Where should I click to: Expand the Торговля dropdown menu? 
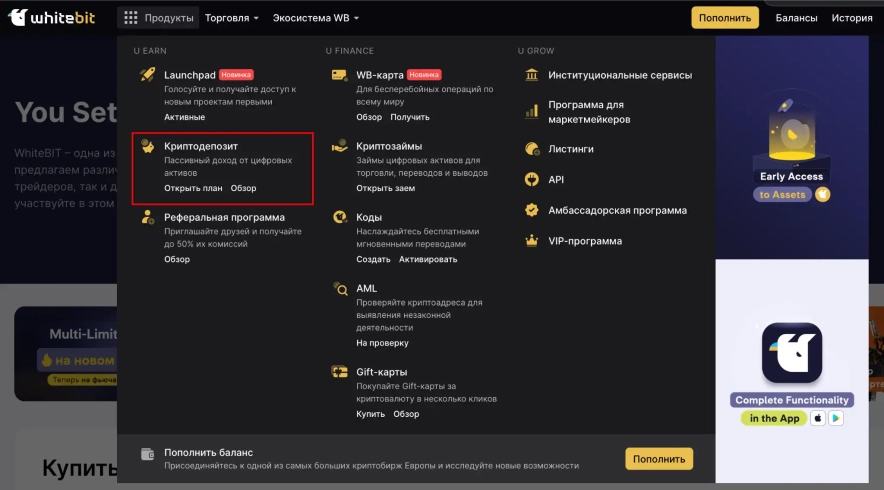(x=231, y=18)
